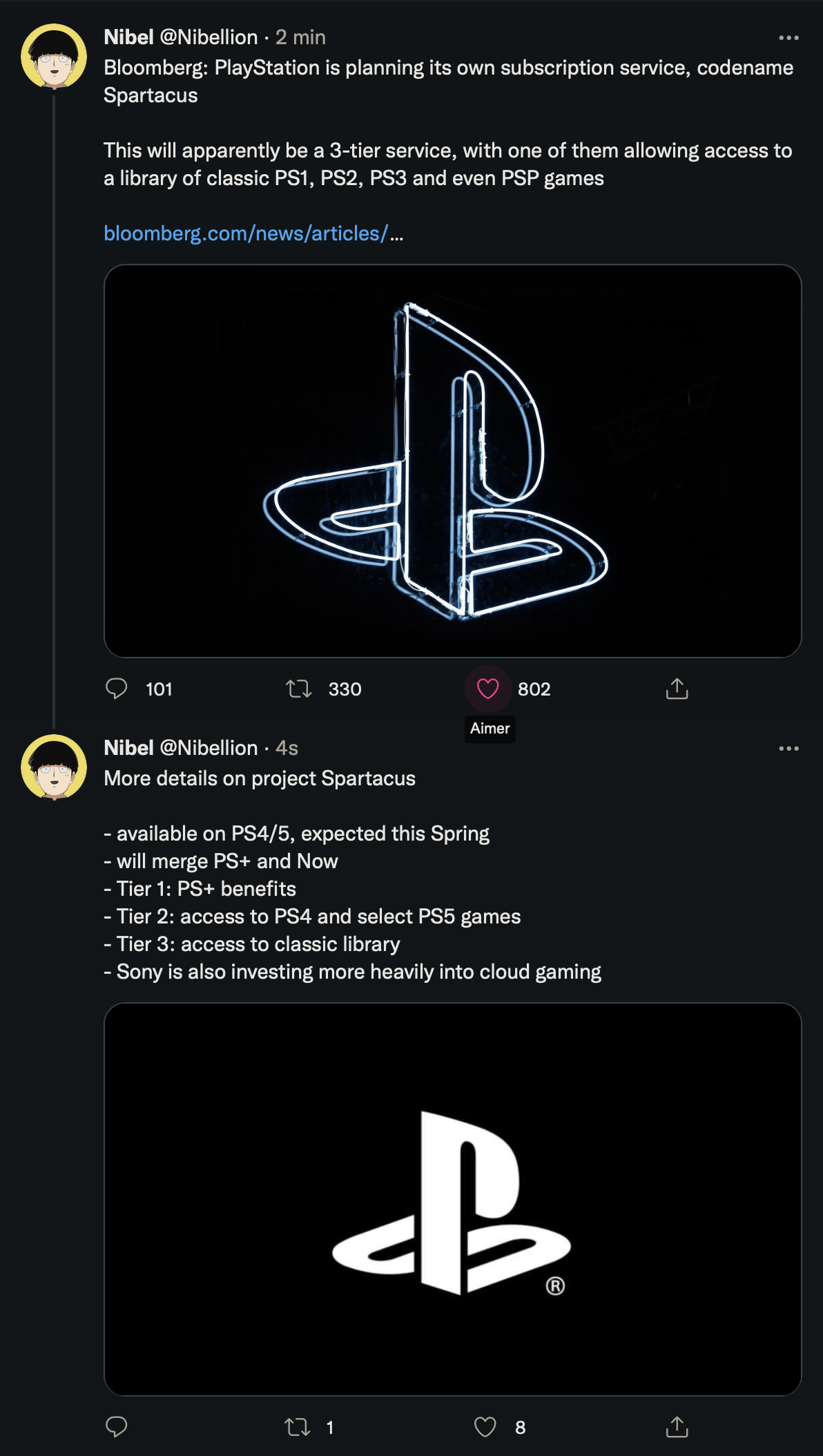Open the tweet text about classic PS1 games
This screenshot has width=823, height=1456.
click(x=447, y=164)
